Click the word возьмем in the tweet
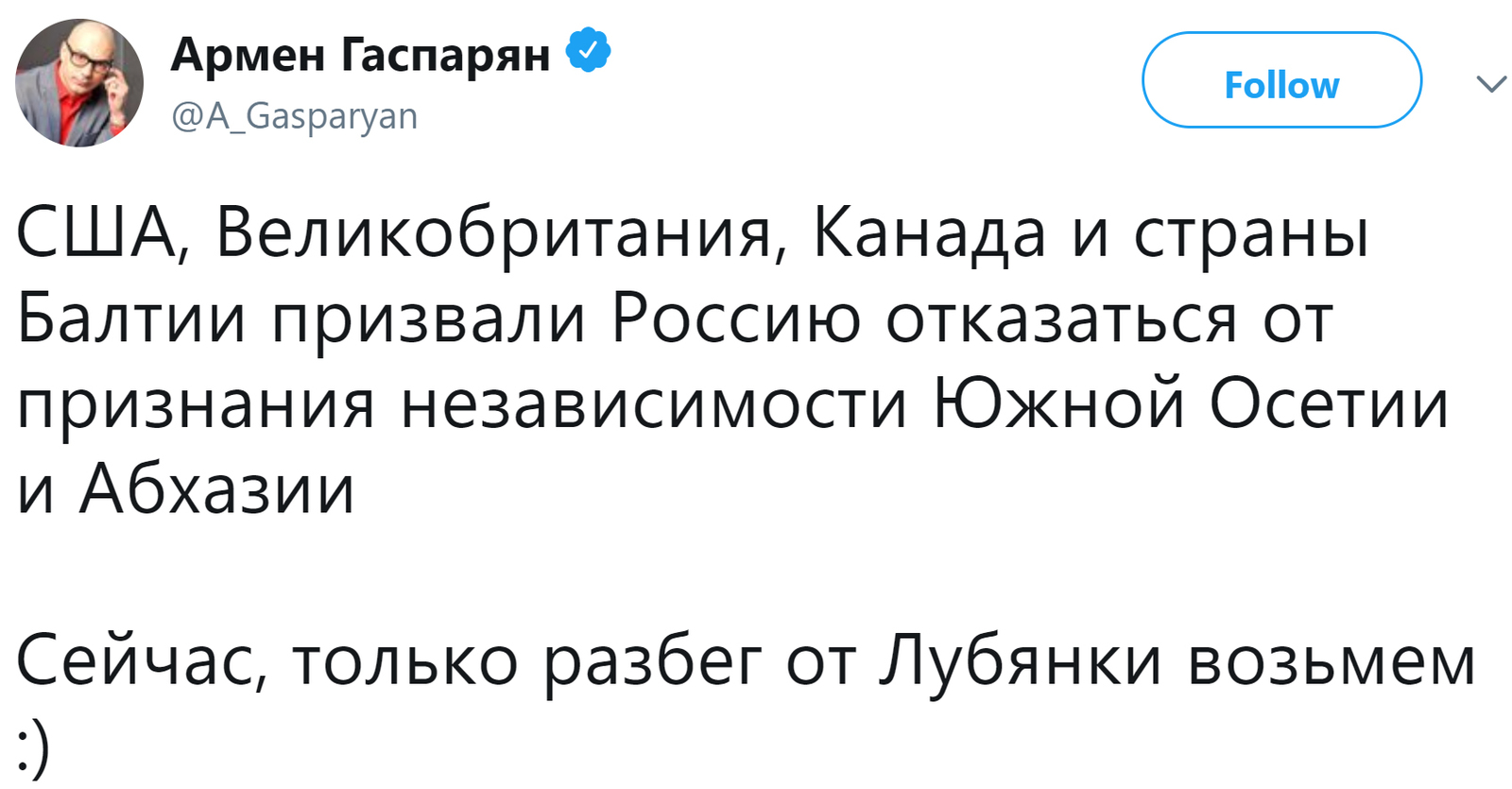 tap(1332, 662)
